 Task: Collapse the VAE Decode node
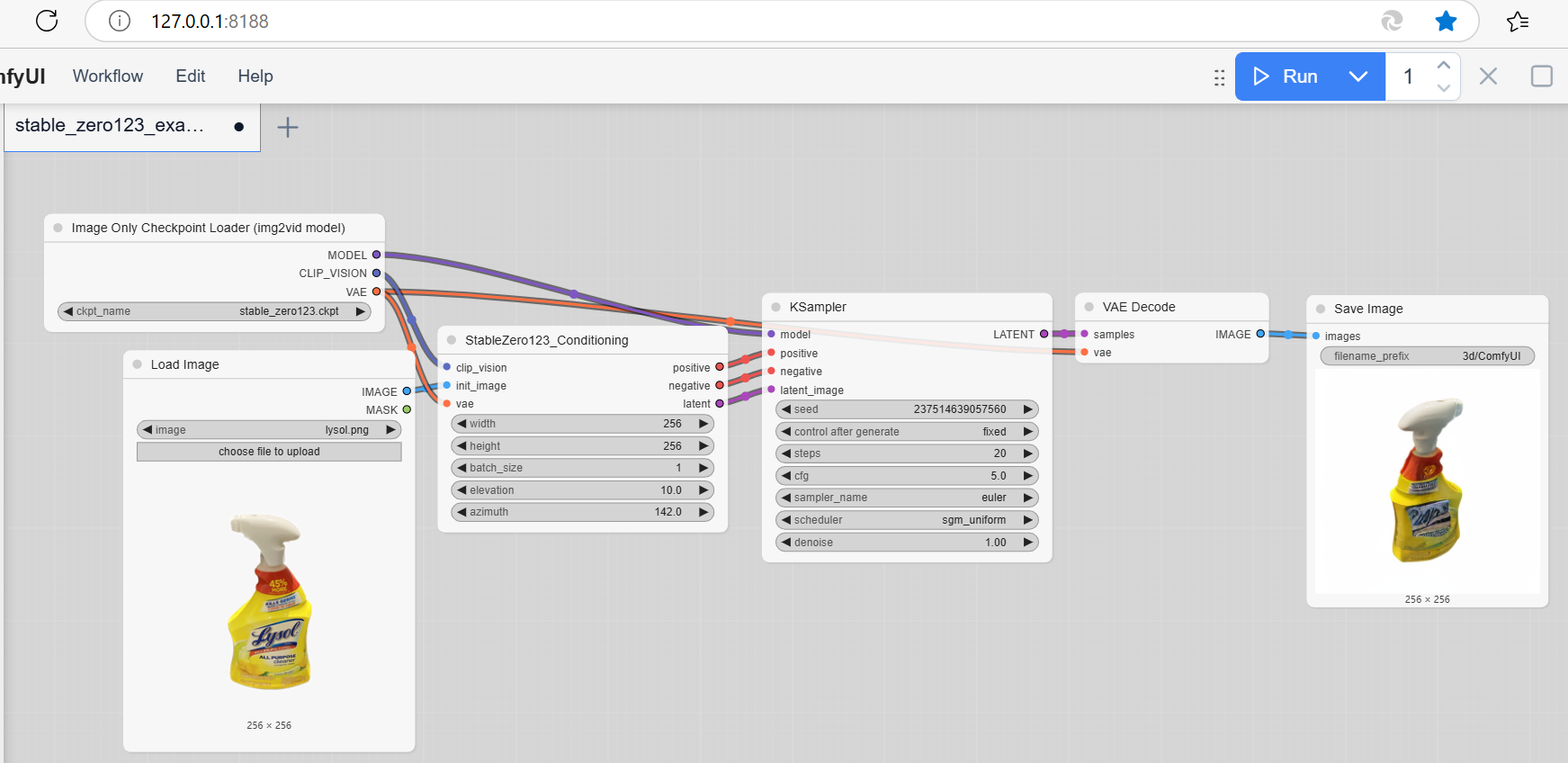coord(1089,307)
